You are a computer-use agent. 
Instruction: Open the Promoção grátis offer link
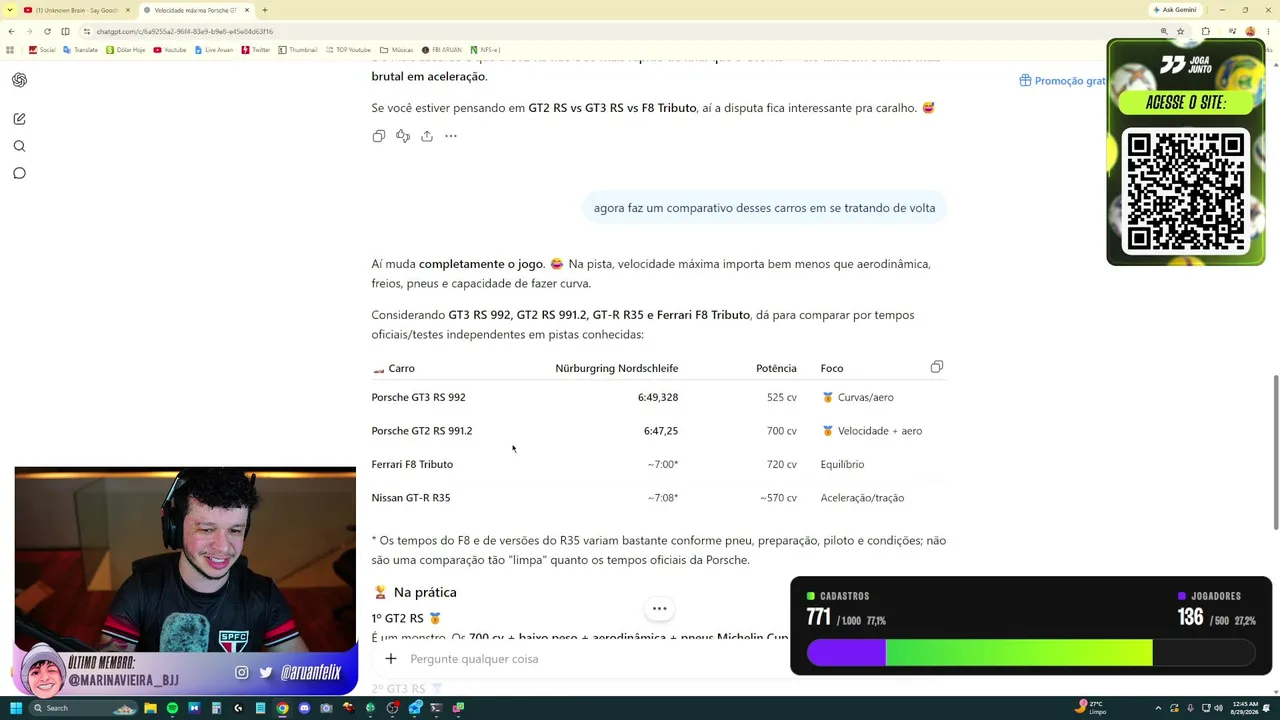coord(1062,81)
